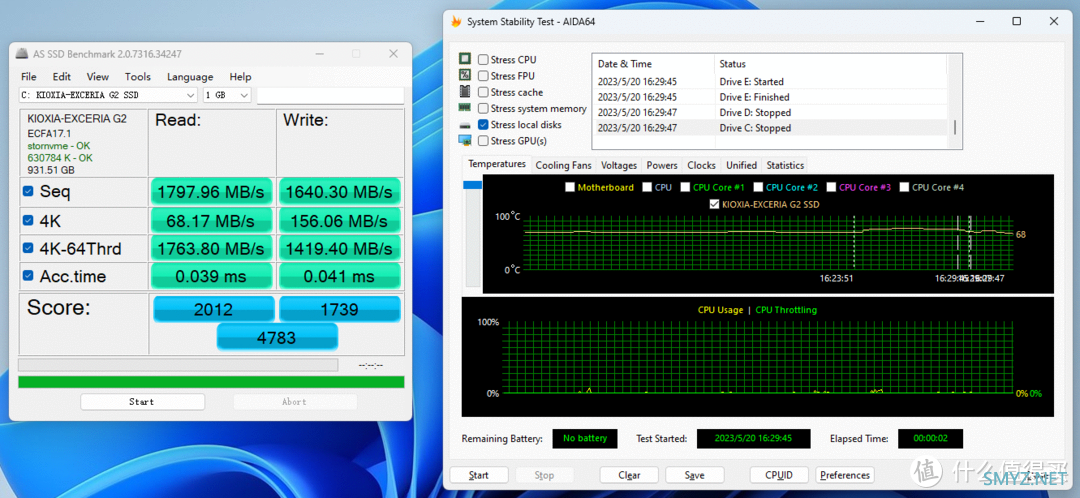Click the AIDA64 flame title bar icon

[x=456, y=21]
